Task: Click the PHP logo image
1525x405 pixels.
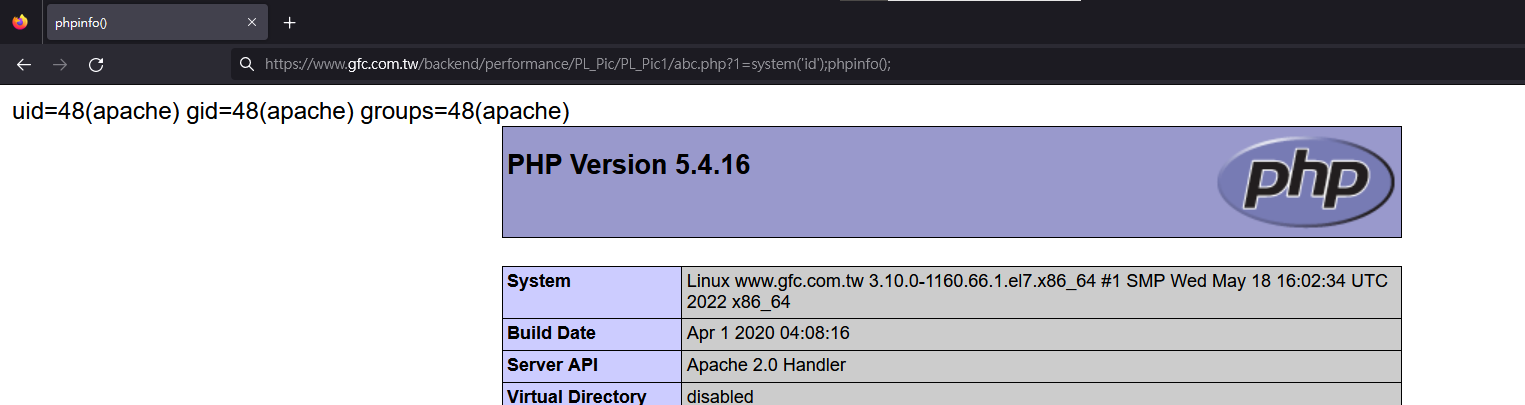Action: (1306, 182)
